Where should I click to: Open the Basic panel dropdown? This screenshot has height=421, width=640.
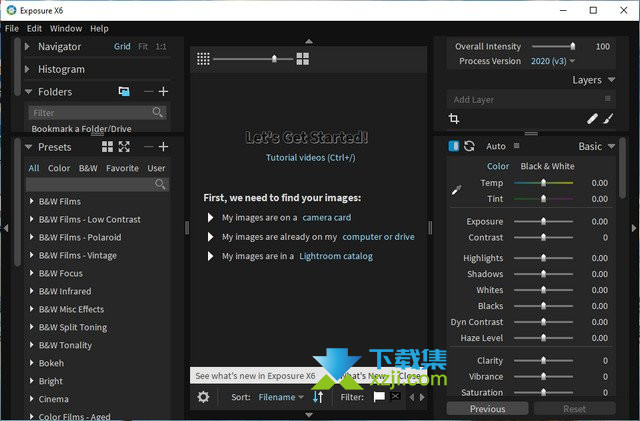(x=611, y=146)
